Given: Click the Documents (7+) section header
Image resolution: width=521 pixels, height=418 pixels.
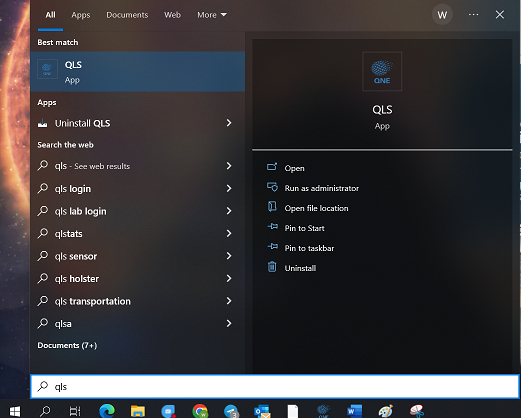Looking at the screenshot, I should click(67, 345).
